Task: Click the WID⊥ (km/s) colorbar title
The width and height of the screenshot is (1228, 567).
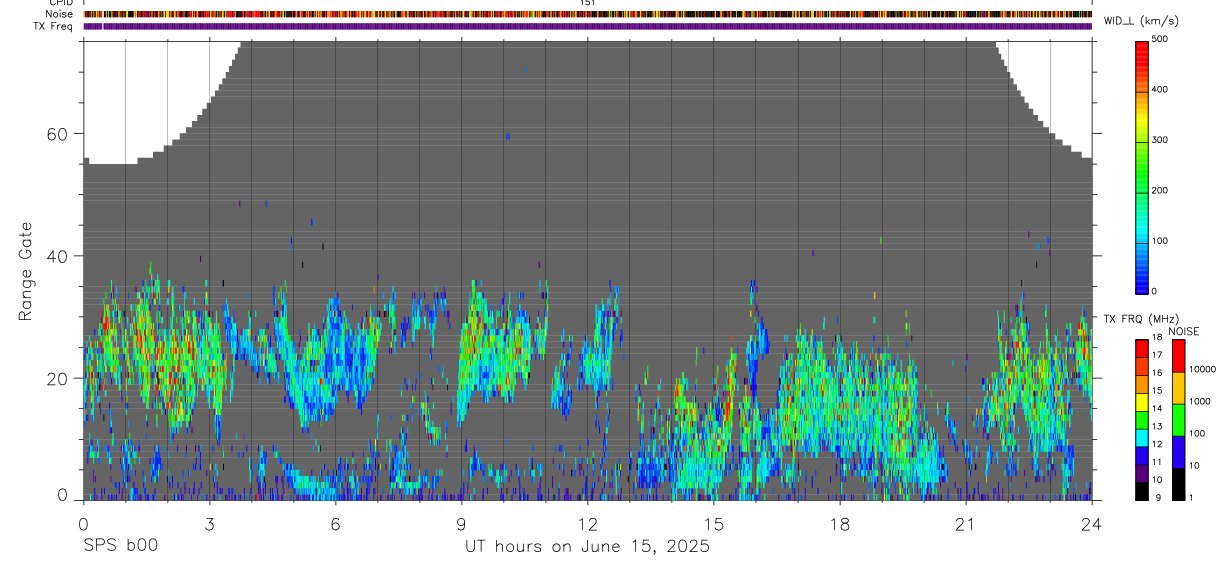Action: 1142,22
